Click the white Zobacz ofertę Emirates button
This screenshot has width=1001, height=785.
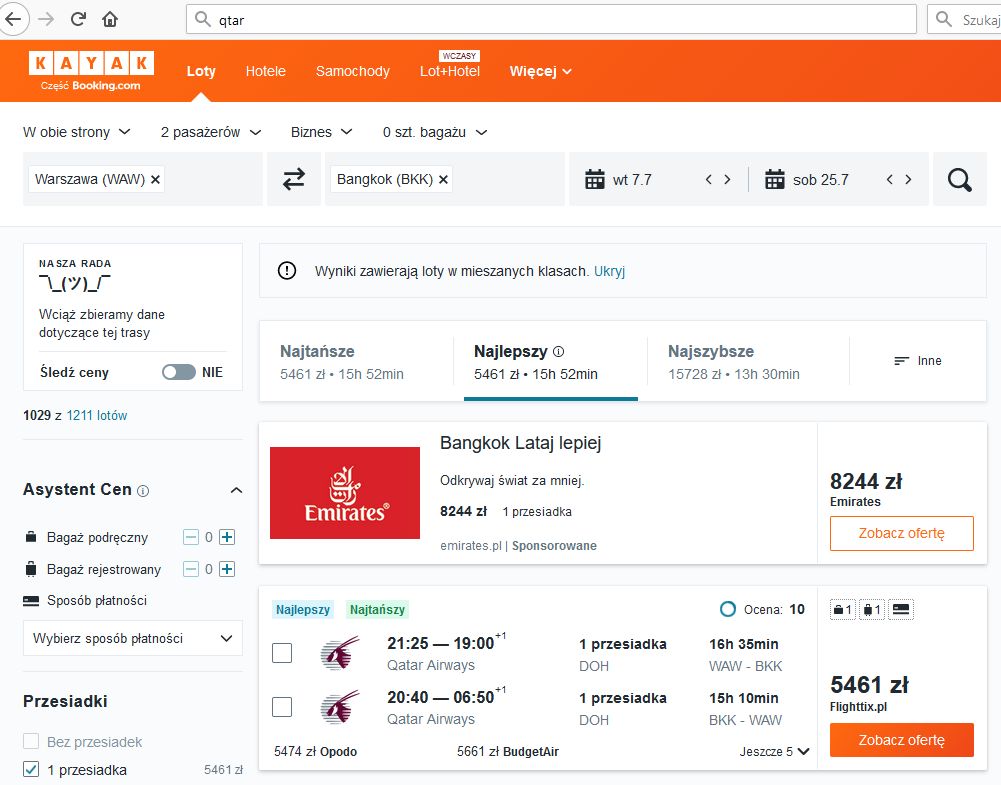(901, 533)
